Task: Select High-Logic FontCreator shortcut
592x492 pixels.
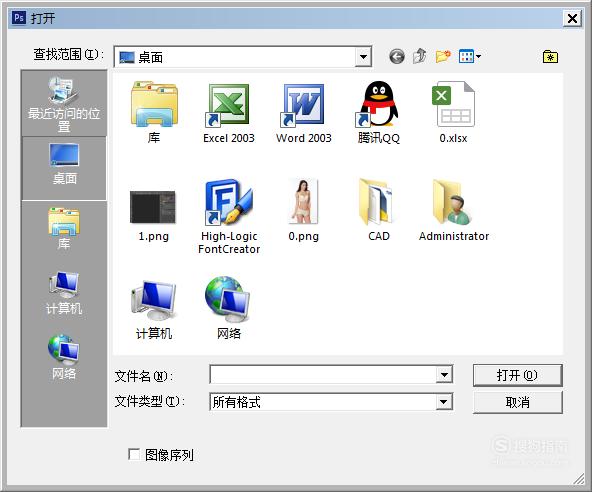Action: [x=229, y=217]
